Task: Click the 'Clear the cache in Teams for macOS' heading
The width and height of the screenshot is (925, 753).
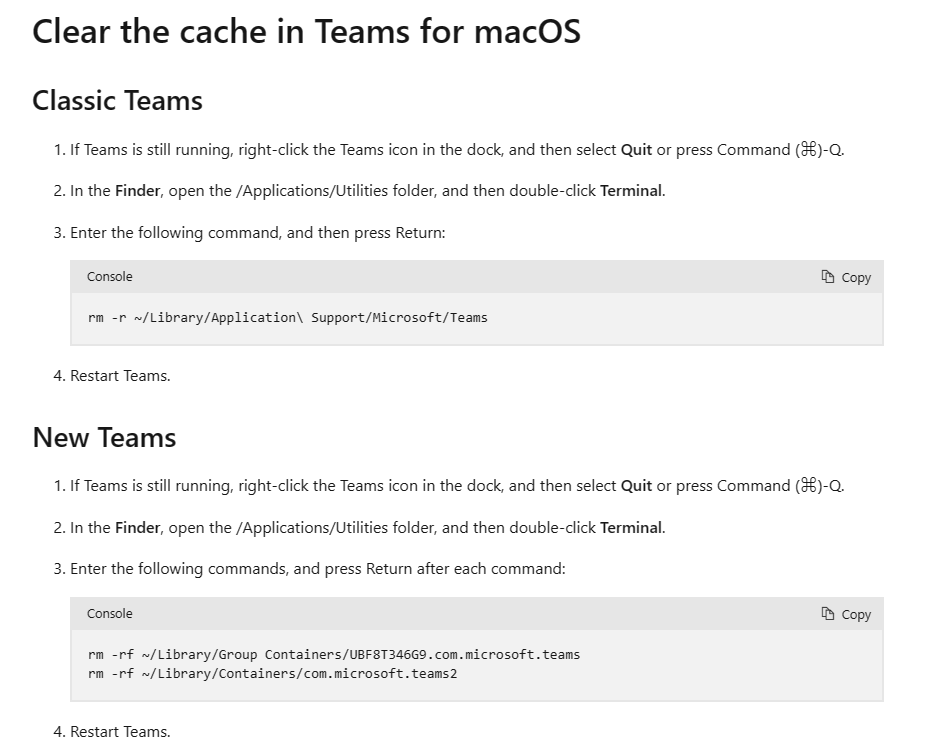Action: click(x=306, y=31)
